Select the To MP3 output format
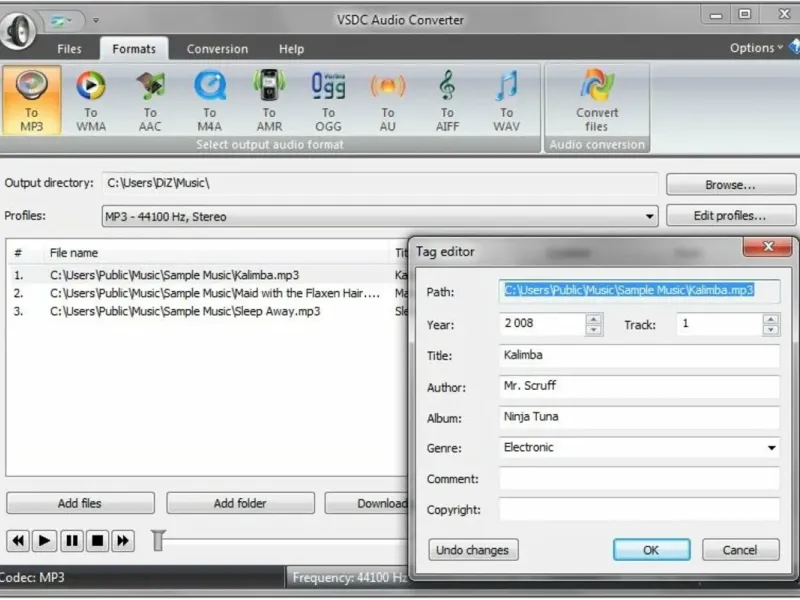Screen dimensions: 800x600 pos(32,101)
